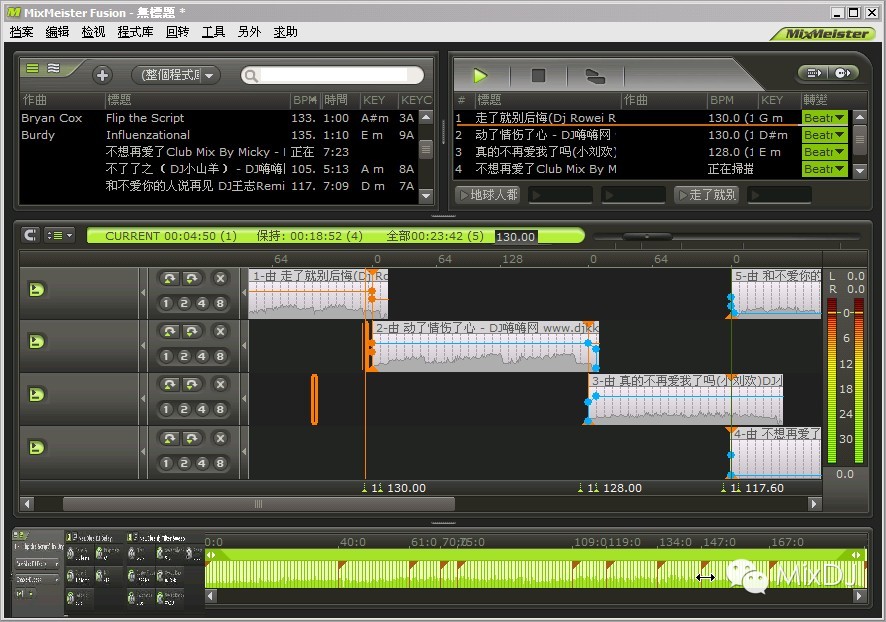The width and height of the screenshot is (886, 622).
Task: Select playlist track 2 动了情伤了心
Action: (626, 135)
